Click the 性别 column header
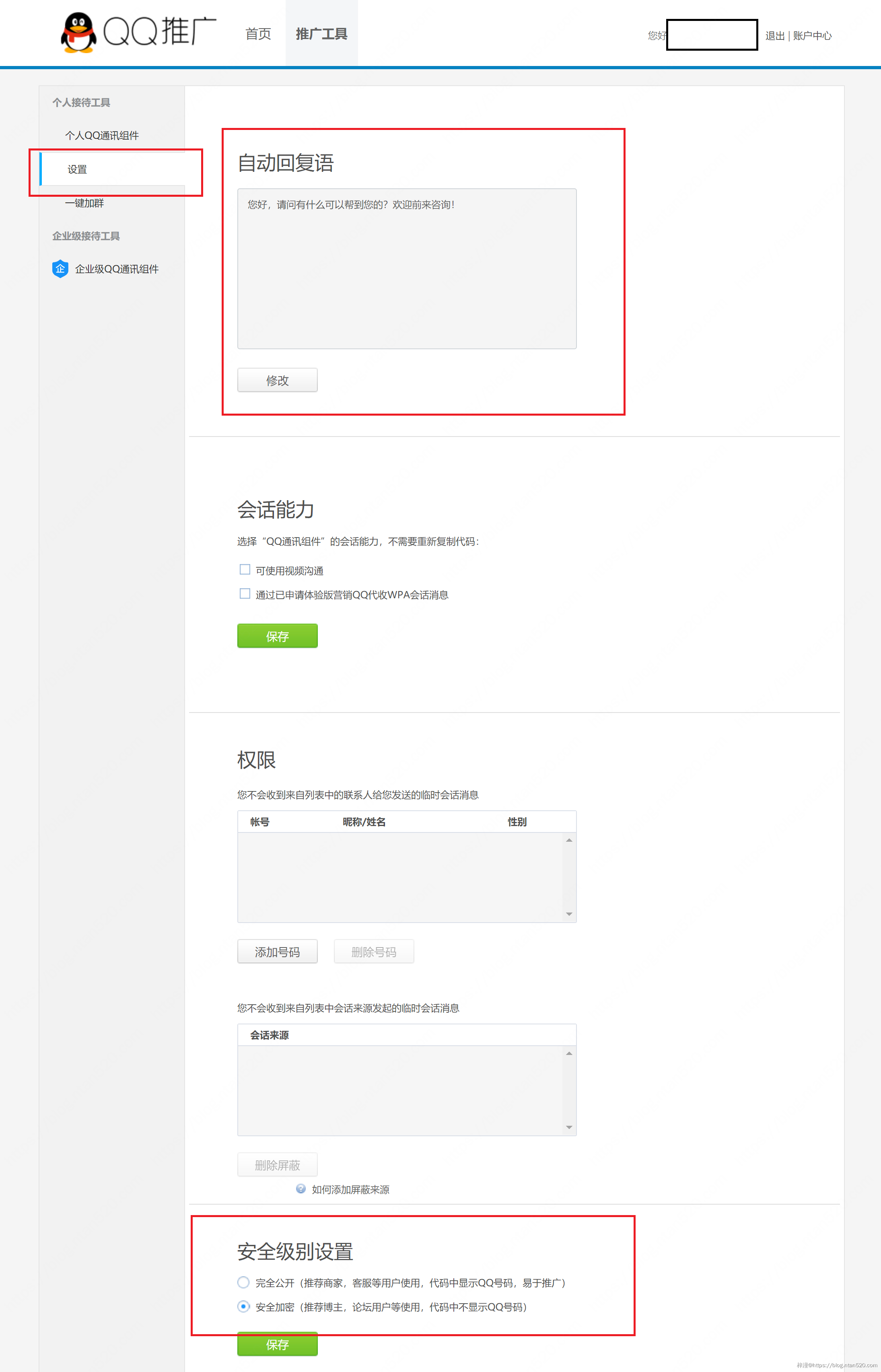The width and height of the screenshot is (881, 1372). [517, 822]
